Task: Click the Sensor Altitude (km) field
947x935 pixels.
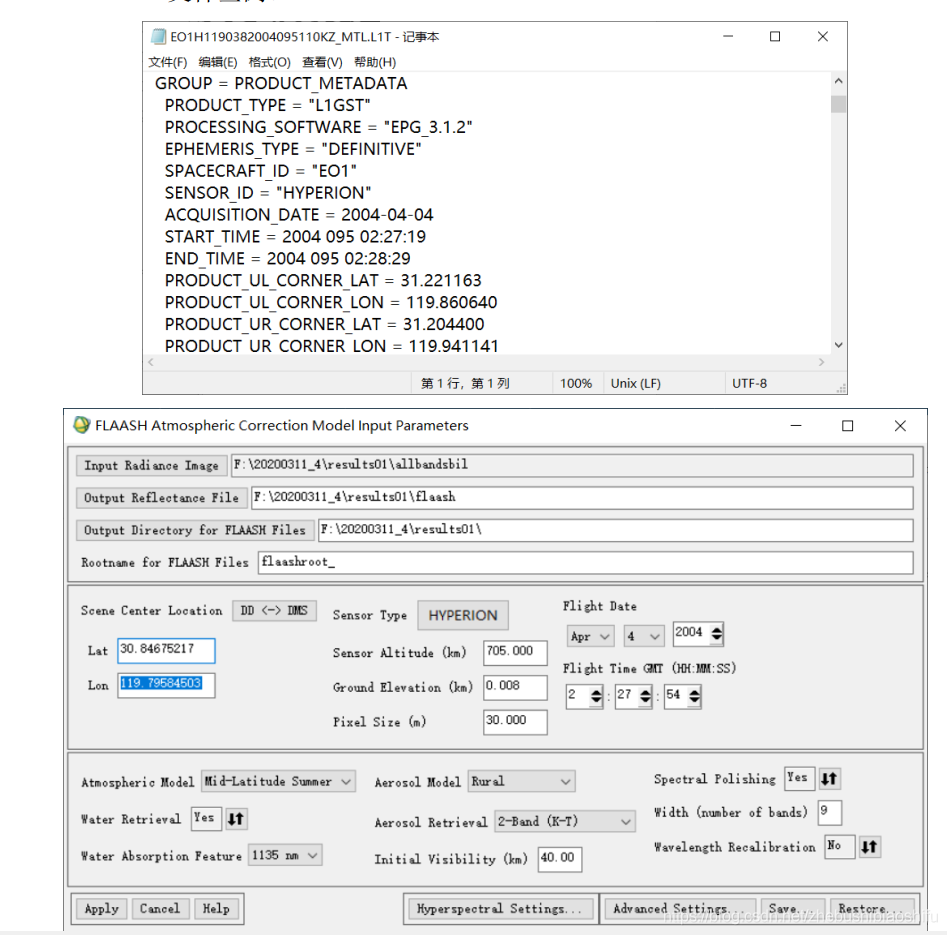Action: (515, 653)
